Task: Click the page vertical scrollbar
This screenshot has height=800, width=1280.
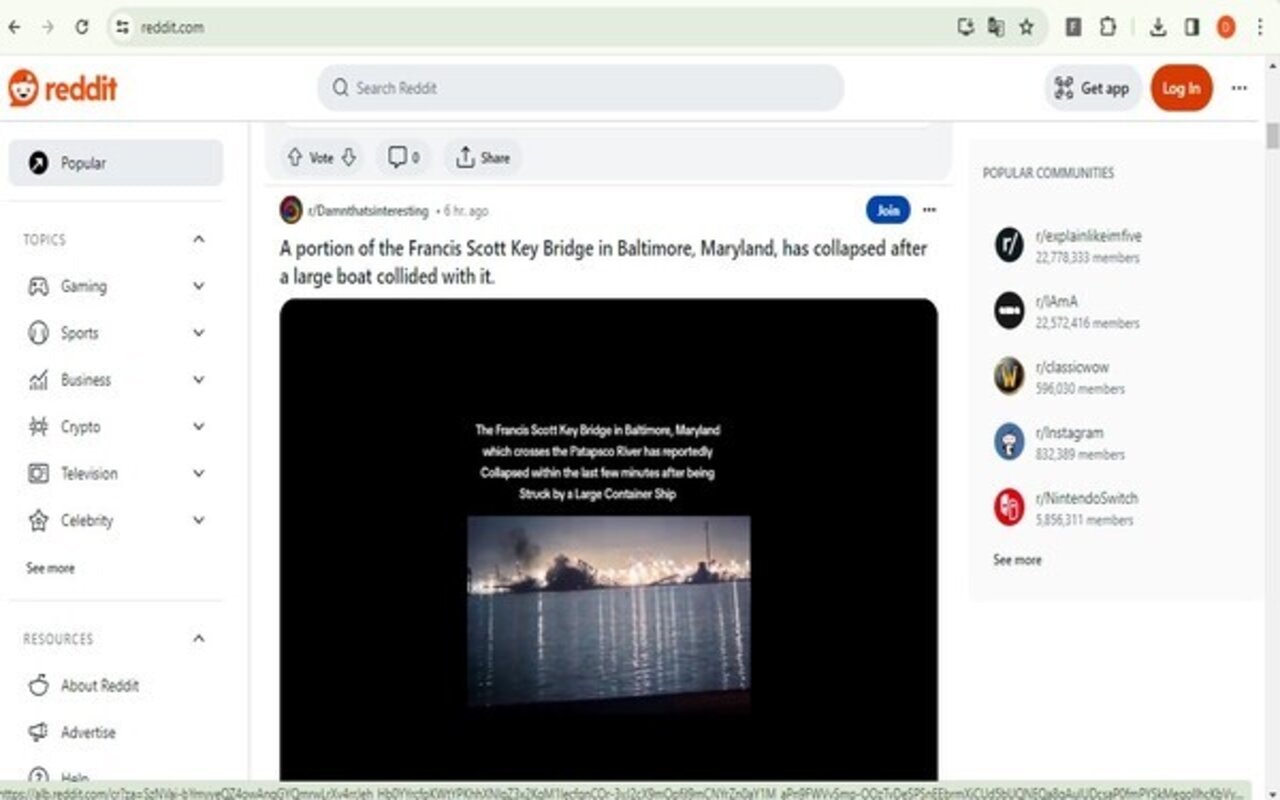Action: pyautogui.click(x=1272, y=137)
